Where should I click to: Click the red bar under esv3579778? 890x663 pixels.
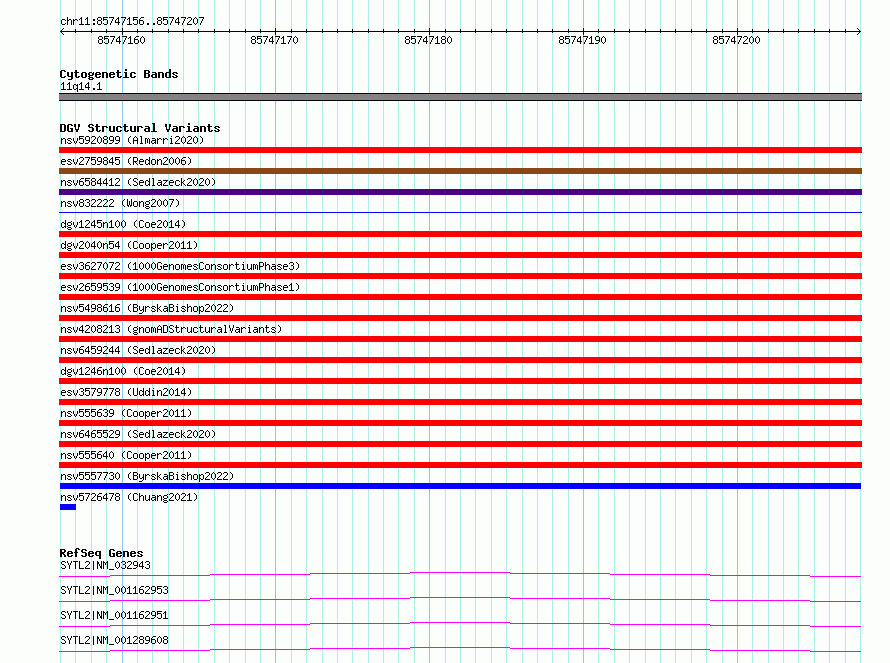click(x=460, y=402)
